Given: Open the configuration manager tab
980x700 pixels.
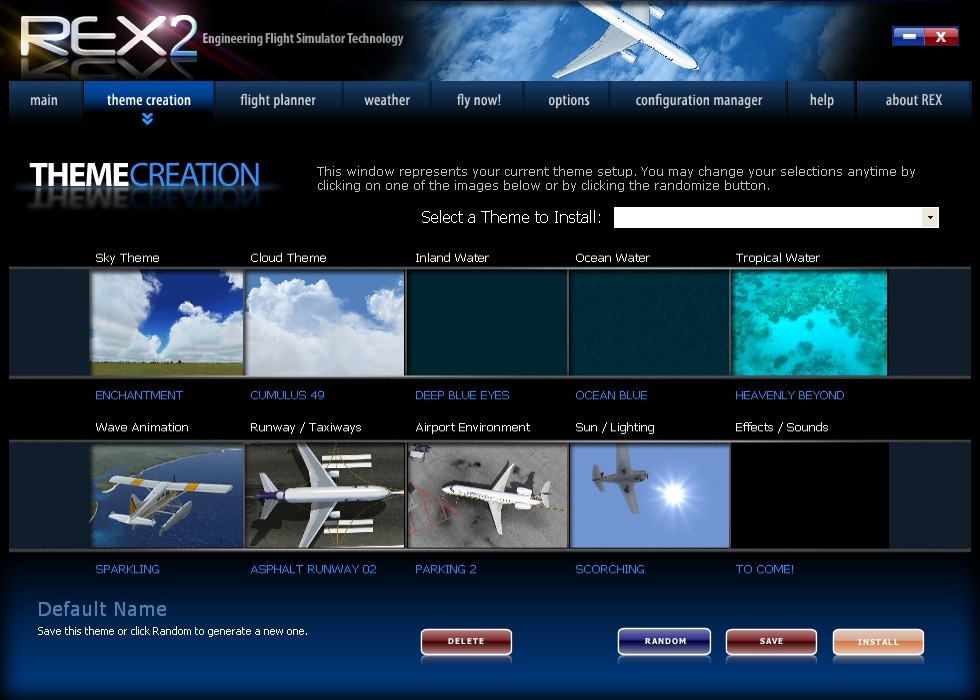Looking at the screenshot, I should [x=699, y=100].
